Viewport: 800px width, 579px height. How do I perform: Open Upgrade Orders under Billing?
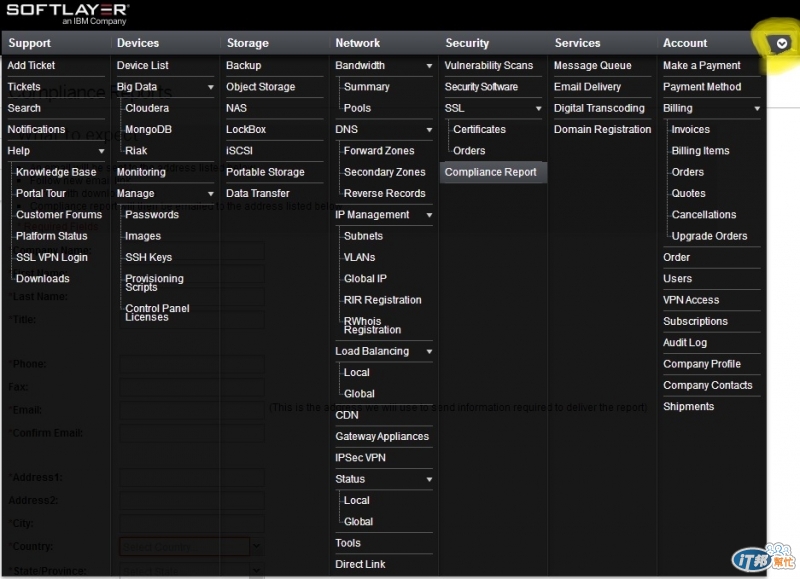[709, 236]
